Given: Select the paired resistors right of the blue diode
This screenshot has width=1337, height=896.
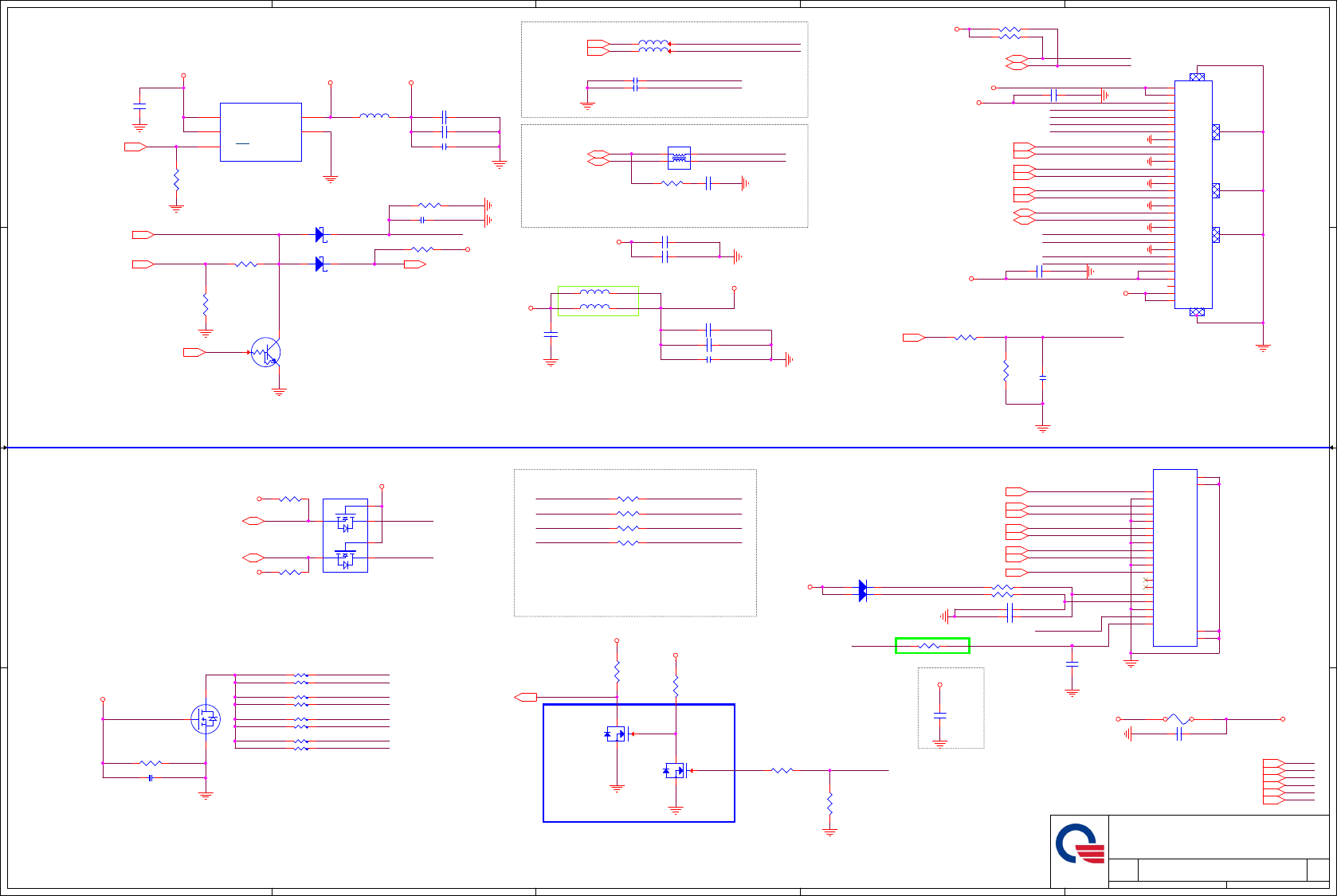Looking at the screenshot, I should point(1002,591).
